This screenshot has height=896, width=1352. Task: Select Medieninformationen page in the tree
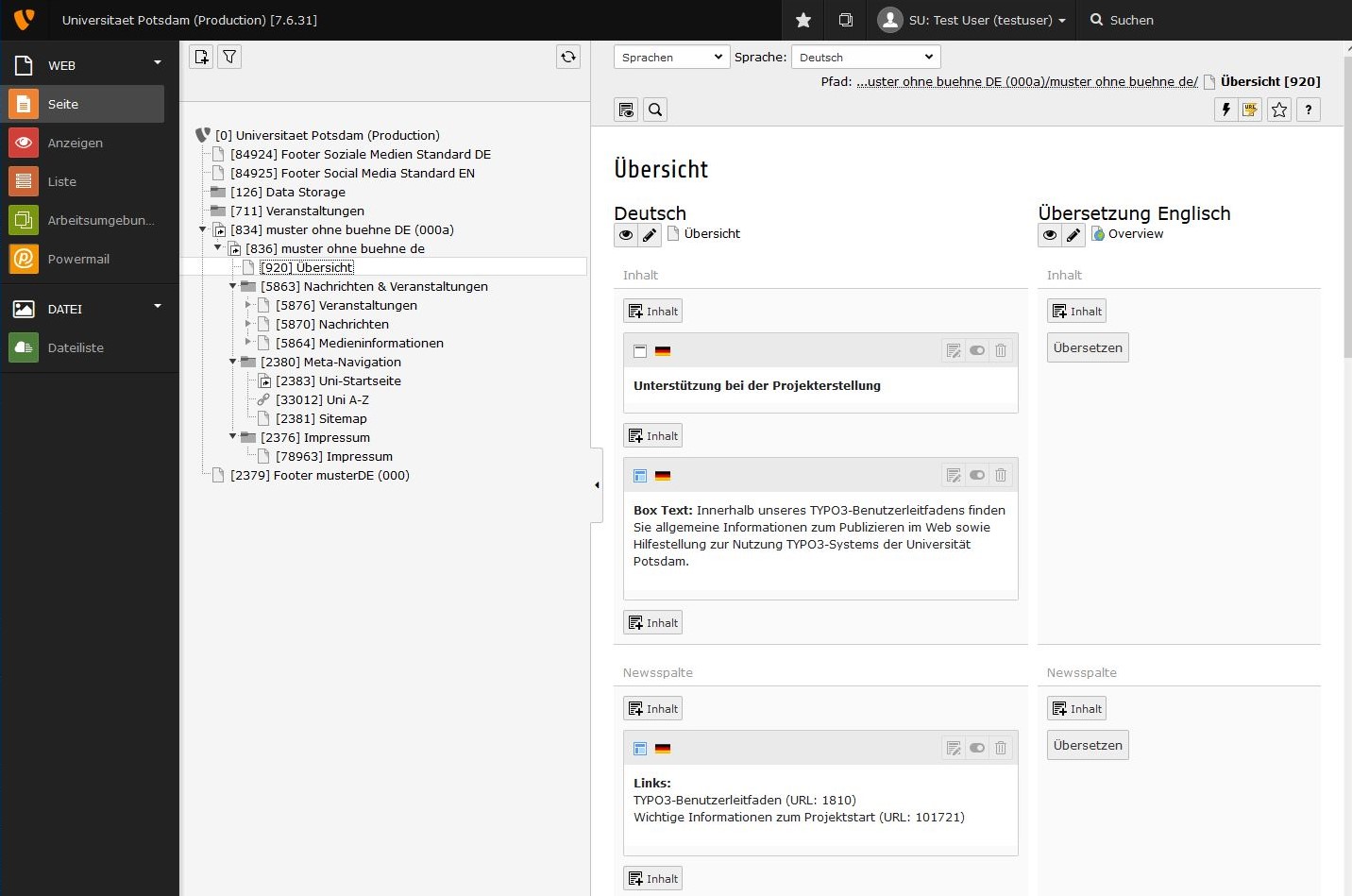tap(359, 344)
